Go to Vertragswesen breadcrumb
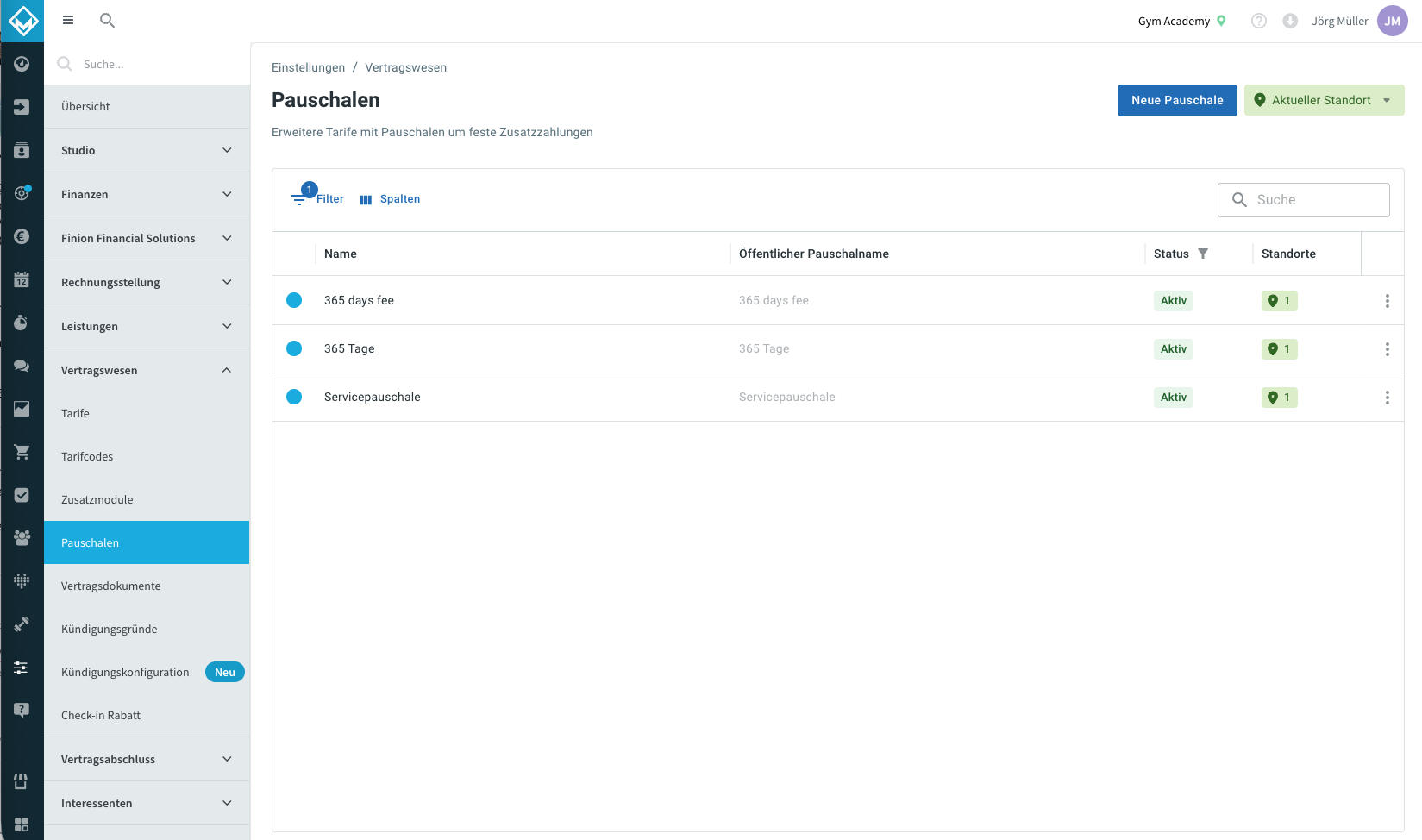 [x=405, y=67]
